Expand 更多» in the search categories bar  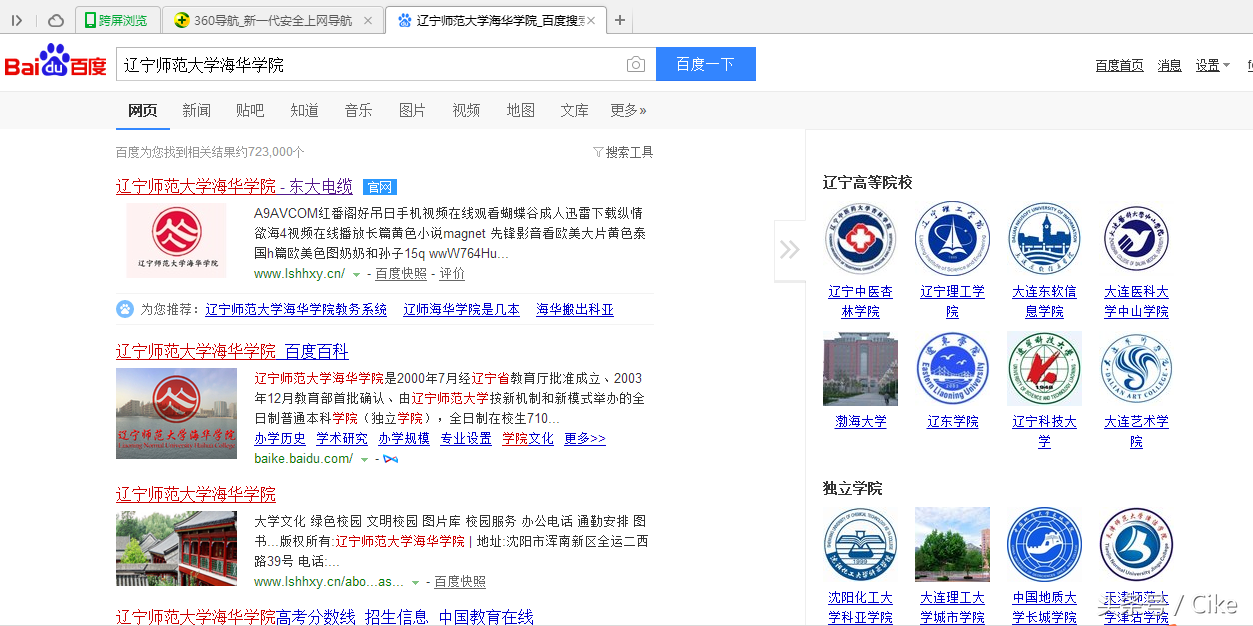pos(628,110)
